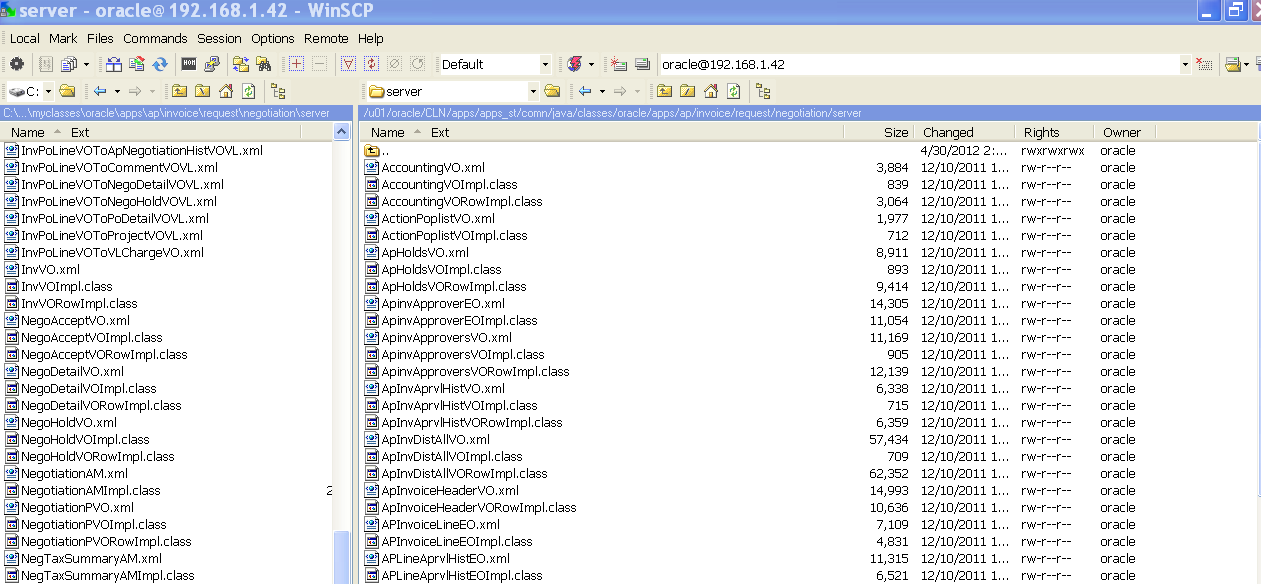This screenshot has width=1261, height=584.
Task: Open the Commands menu
Action: point(155,38)
